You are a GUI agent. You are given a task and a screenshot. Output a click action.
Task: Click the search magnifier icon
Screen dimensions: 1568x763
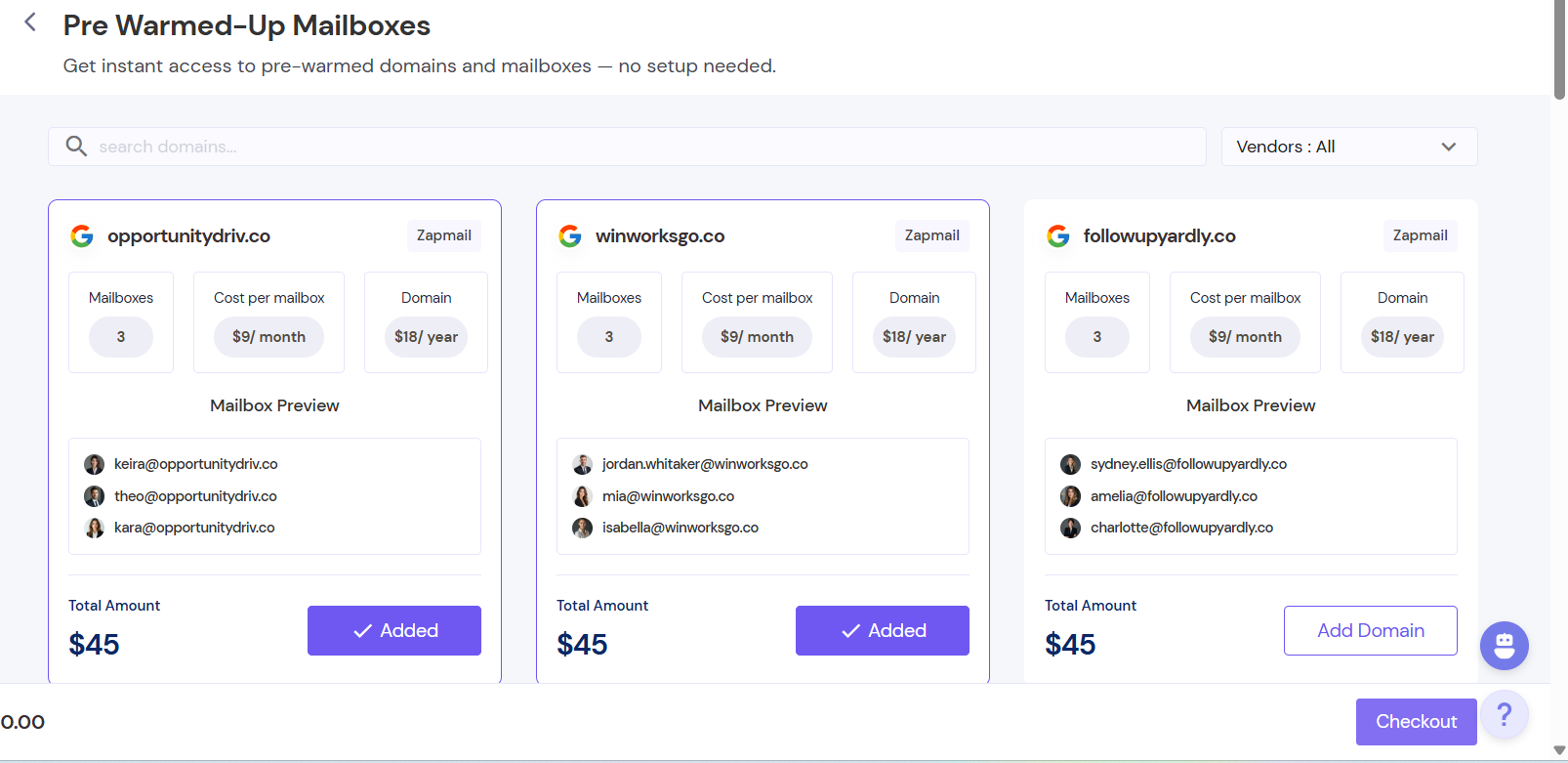tap(76, 147)
